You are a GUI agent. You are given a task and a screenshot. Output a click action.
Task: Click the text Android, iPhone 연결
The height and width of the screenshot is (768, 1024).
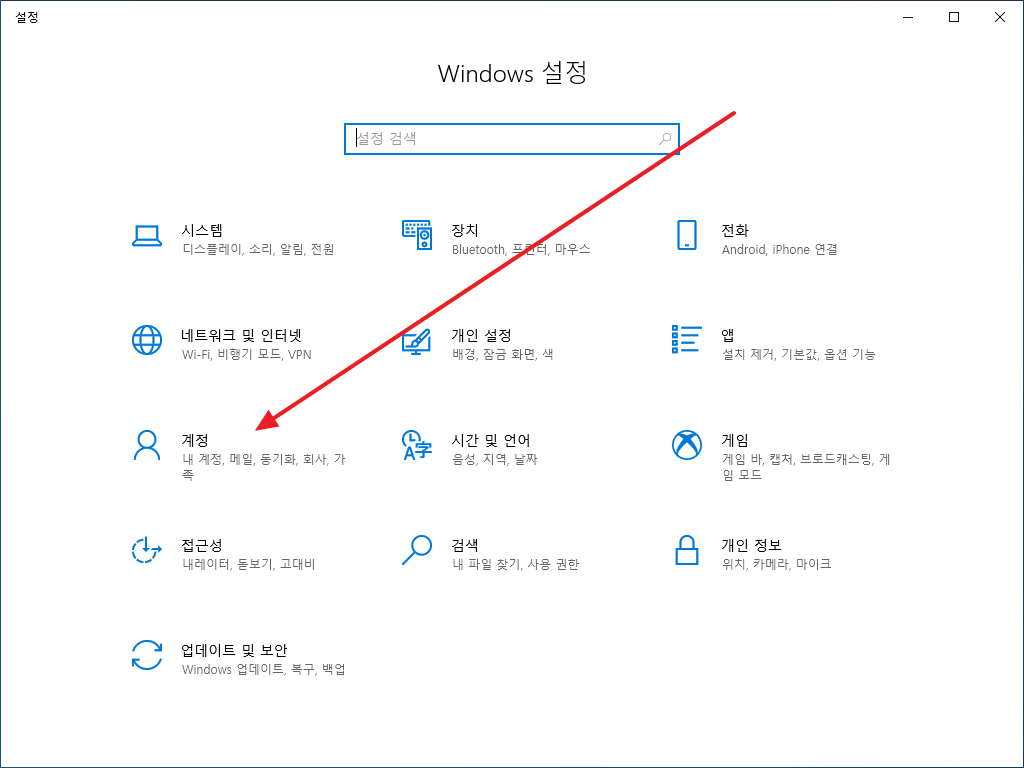(779, 249)
